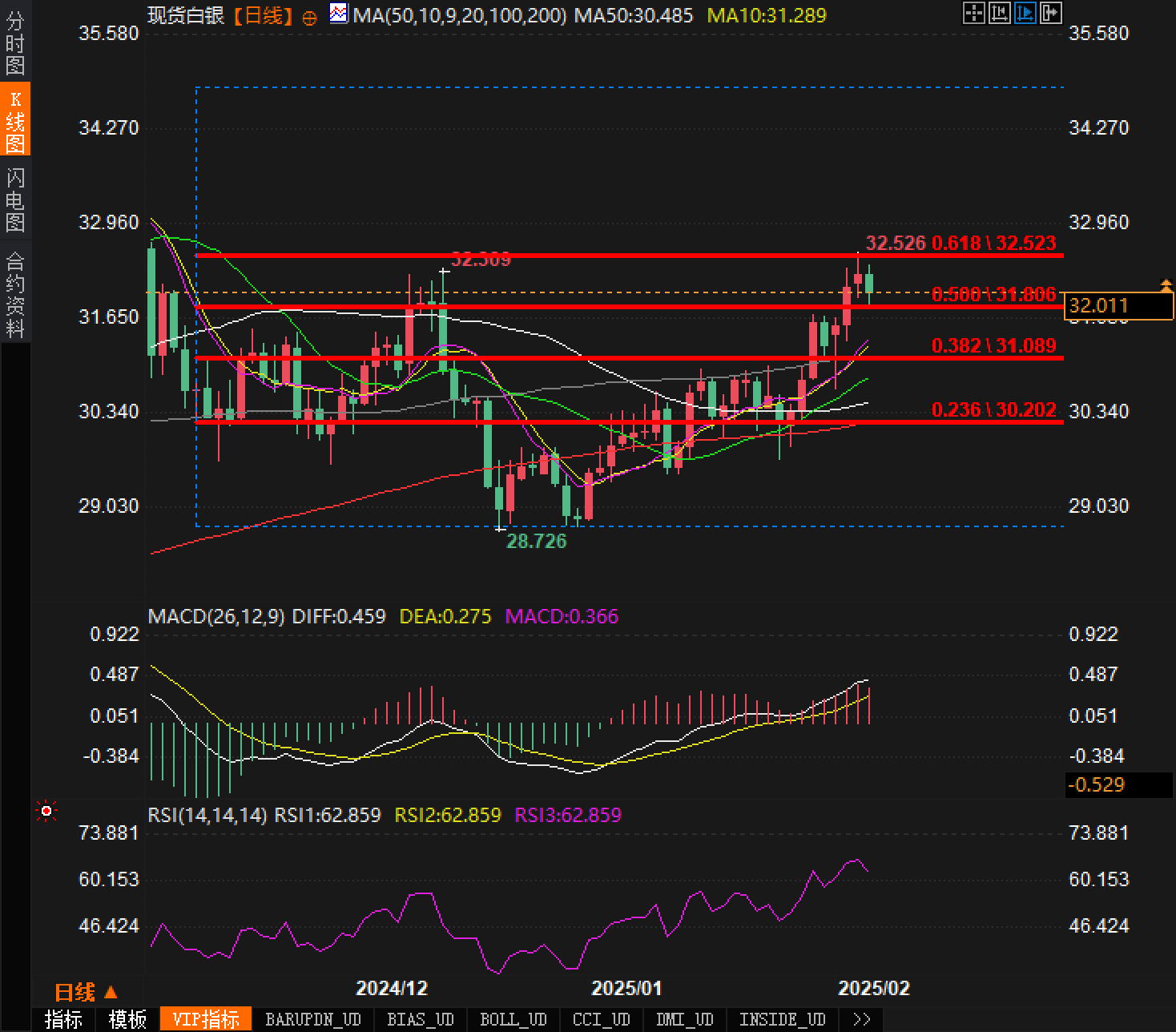Click the MA50:30.485 value
This screenshot has width=1176, height=1032.
(634, 14)
